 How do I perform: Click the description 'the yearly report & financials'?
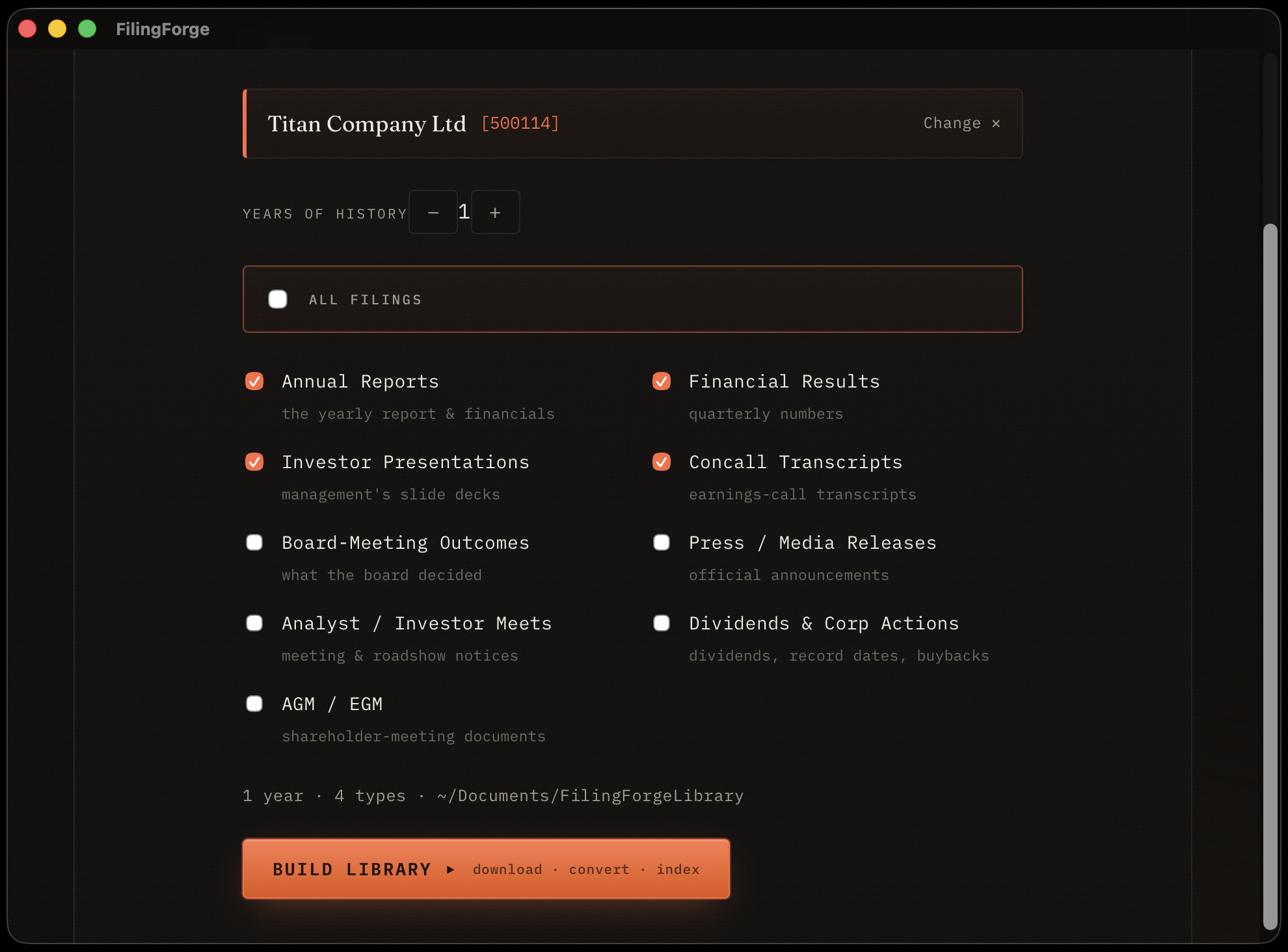click(x=418, y=414)
